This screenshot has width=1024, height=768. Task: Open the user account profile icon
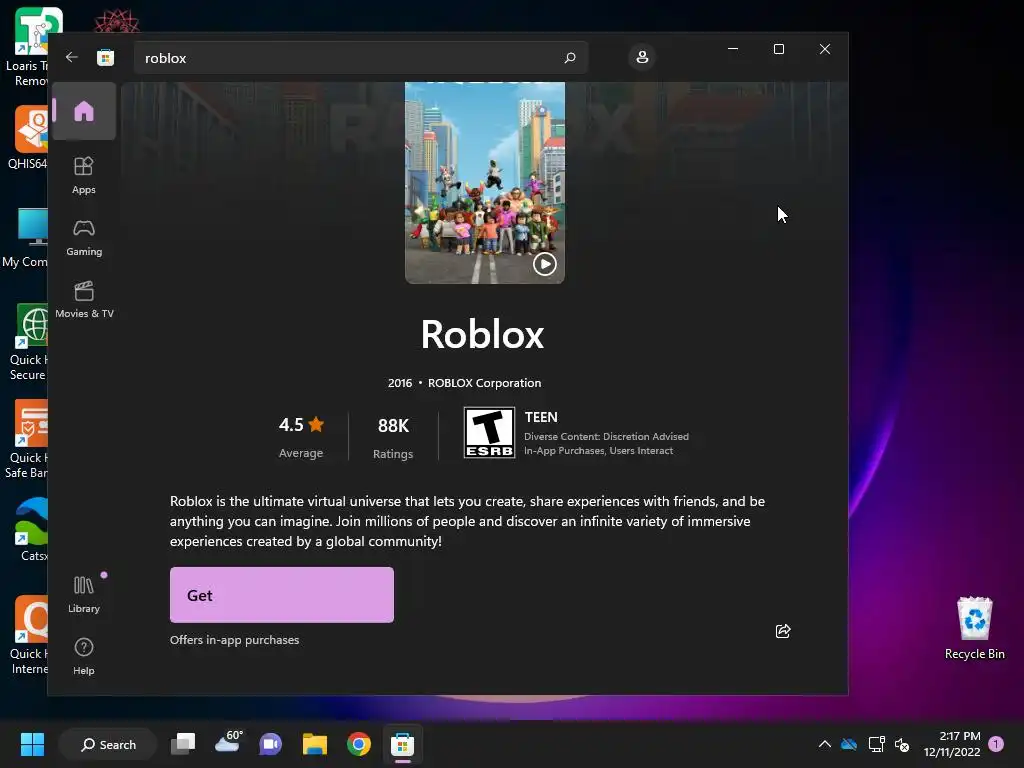642,57
